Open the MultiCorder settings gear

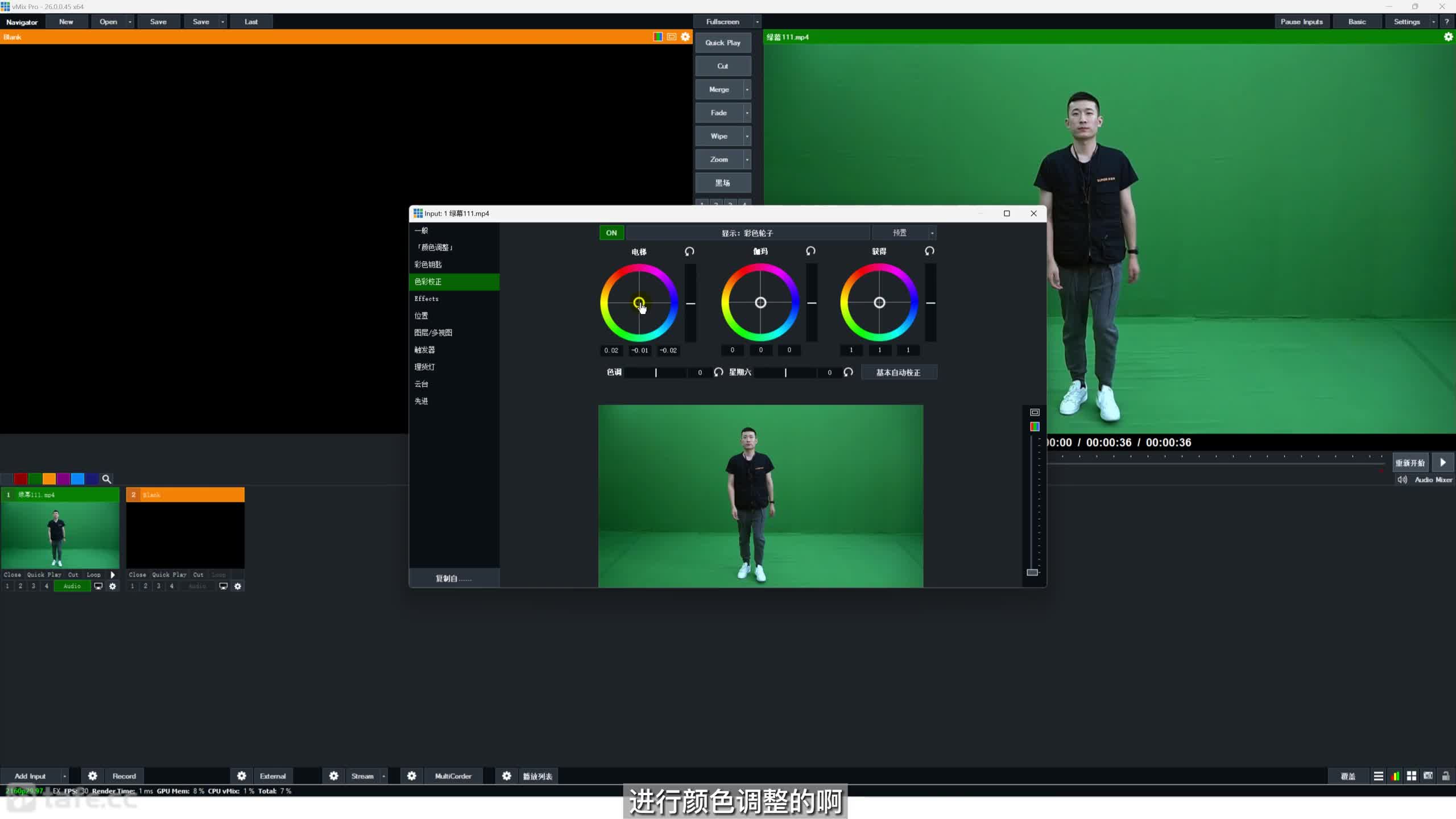tap(412, 776)
